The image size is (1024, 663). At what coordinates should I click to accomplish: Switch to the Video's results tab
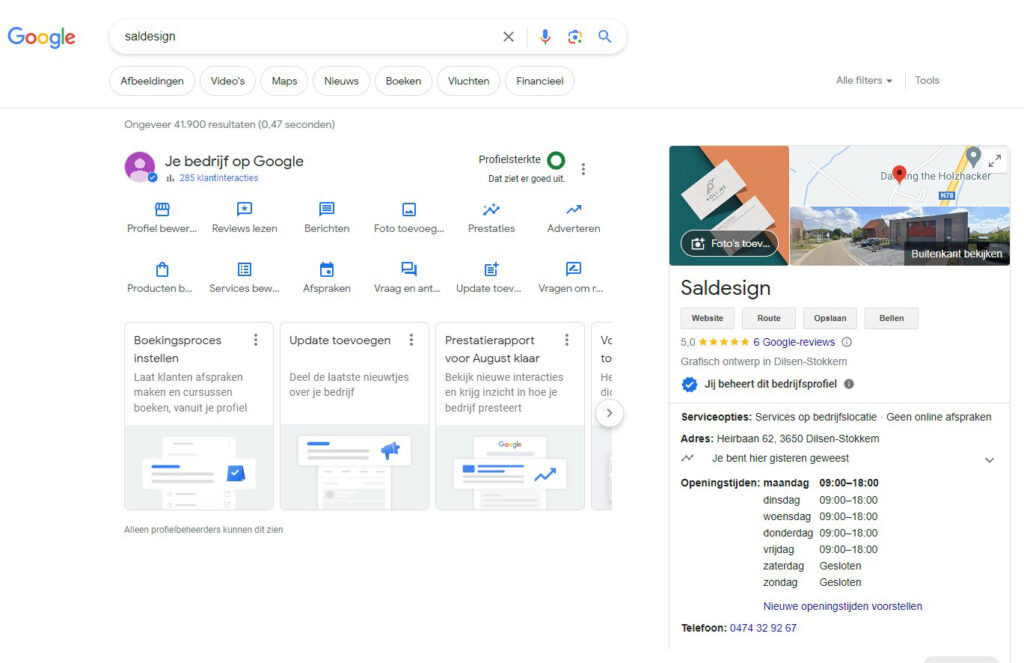(227, 81)
